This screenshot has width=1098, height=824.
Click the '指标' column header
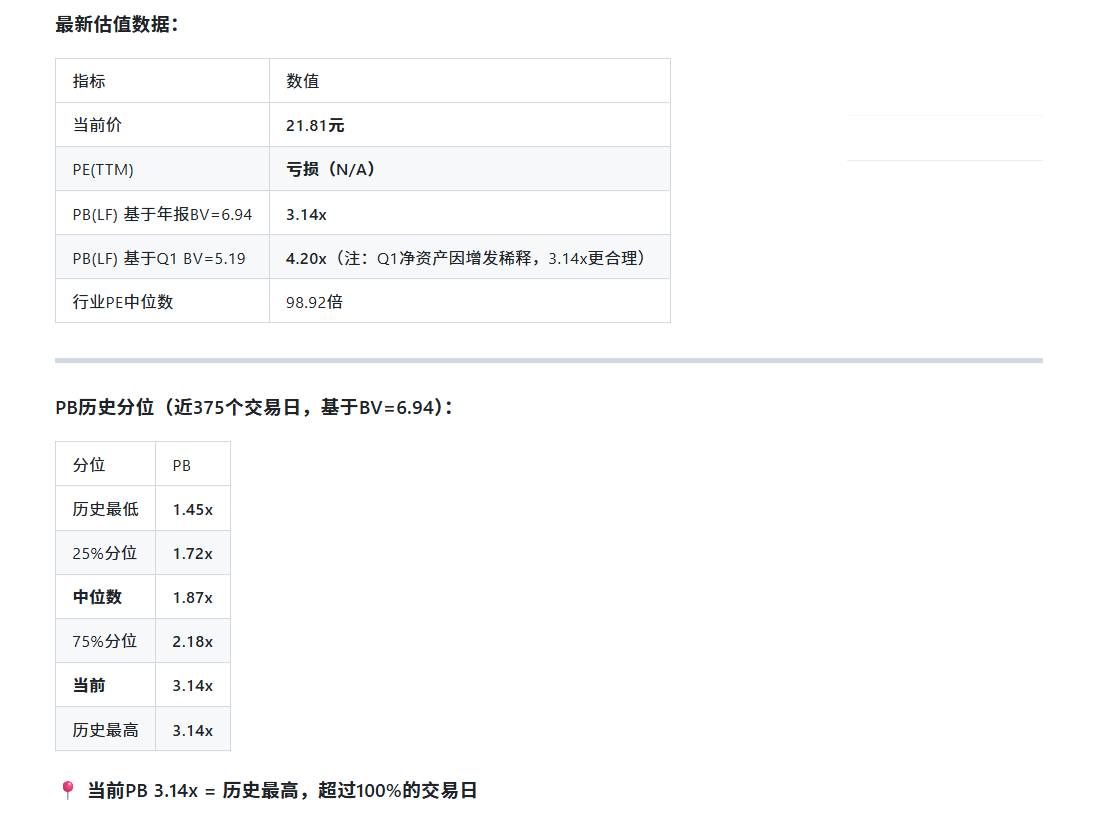(89, 81)
